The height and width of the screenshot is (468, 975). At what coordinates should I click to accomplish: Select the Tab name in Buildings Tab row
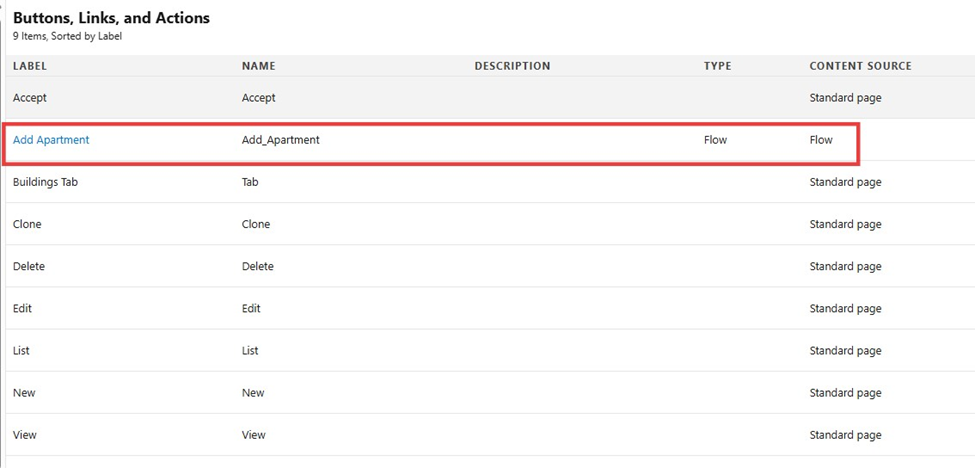click(251, 182)
